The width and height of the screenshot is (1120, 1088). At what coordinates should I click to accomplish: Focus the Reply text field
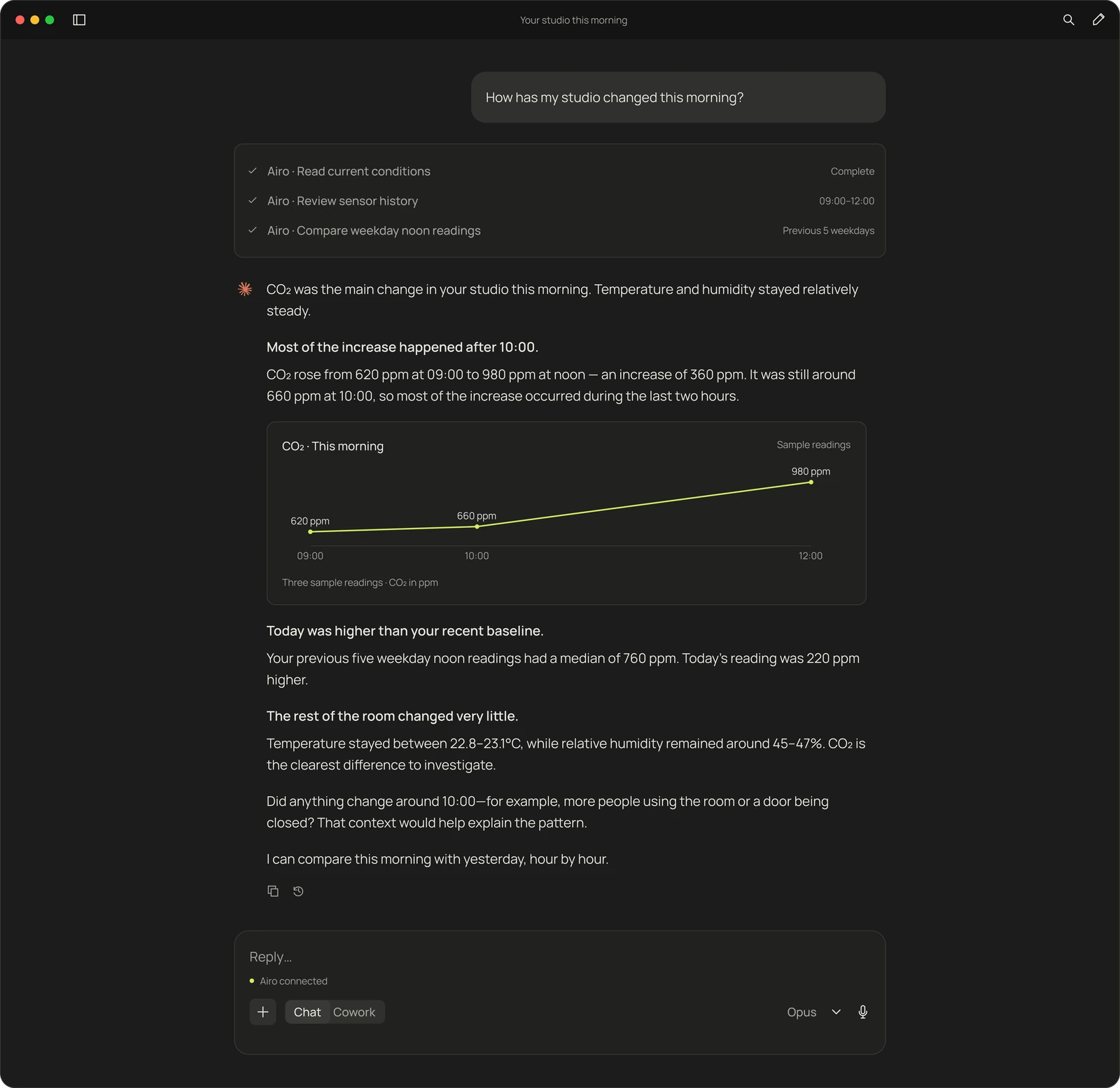[x=559, y=956]
